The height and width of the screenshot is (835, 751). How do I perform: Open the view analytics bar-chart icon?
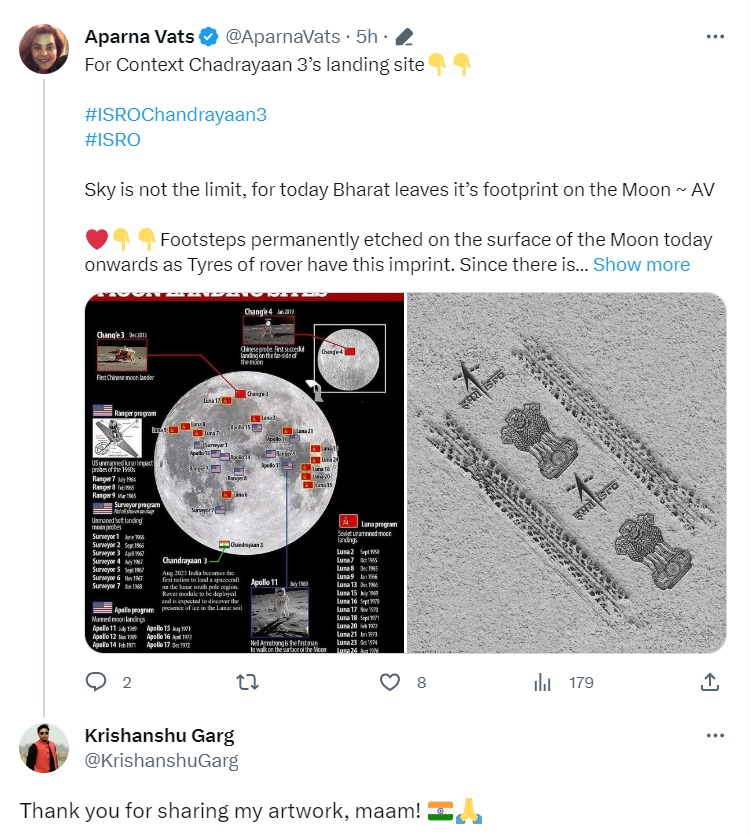[x=542, y=682]
